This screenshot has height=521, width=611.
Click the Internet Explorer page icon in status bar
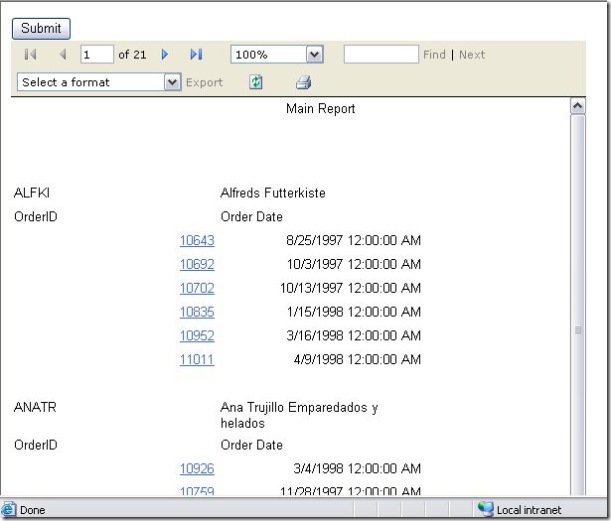pyautogui.click(x=9, y=509)
